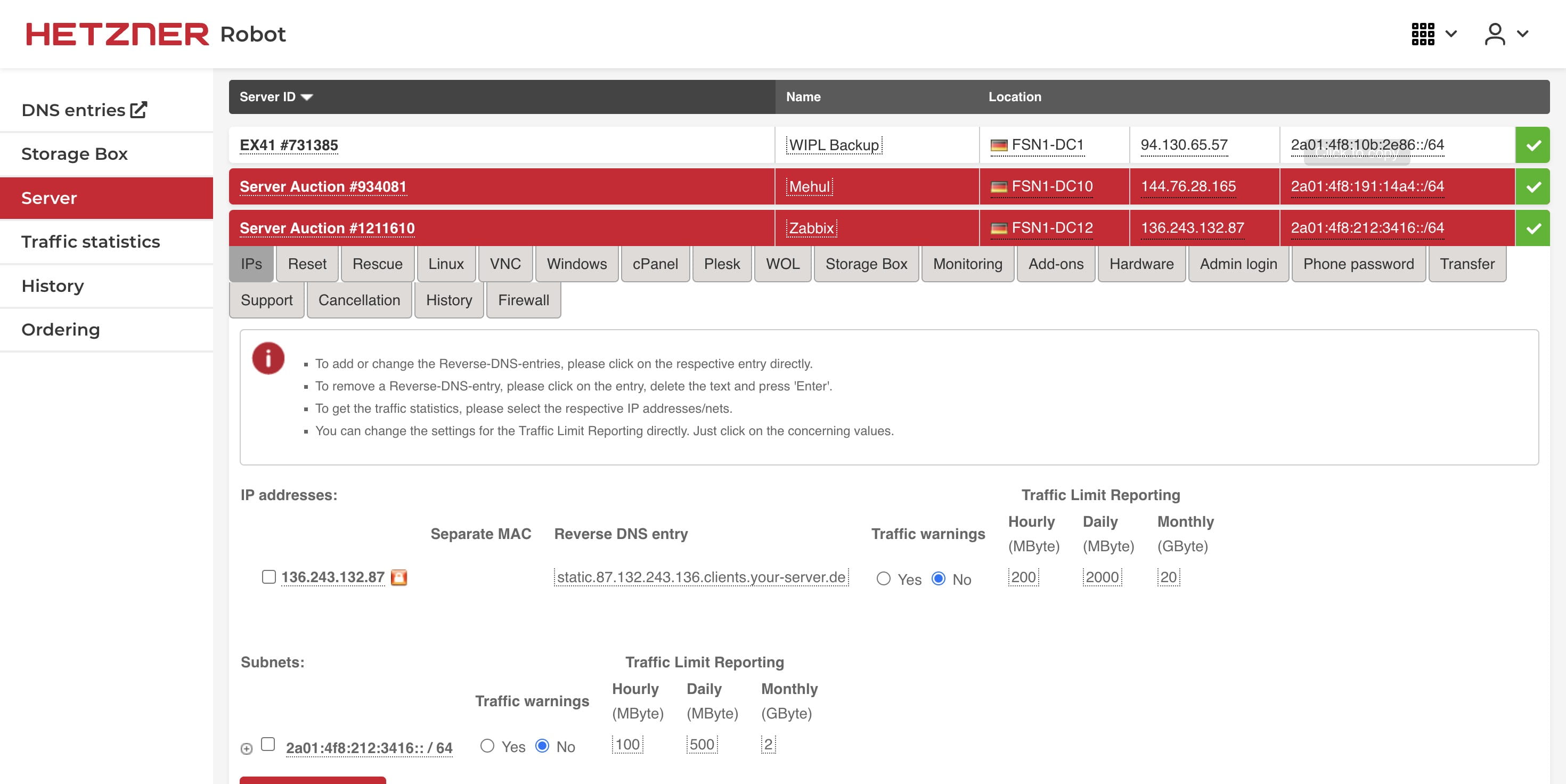Edit subnet hourly traffic limit 100
The height and width of the screenshot is (784, 1566).
(627, 744)
